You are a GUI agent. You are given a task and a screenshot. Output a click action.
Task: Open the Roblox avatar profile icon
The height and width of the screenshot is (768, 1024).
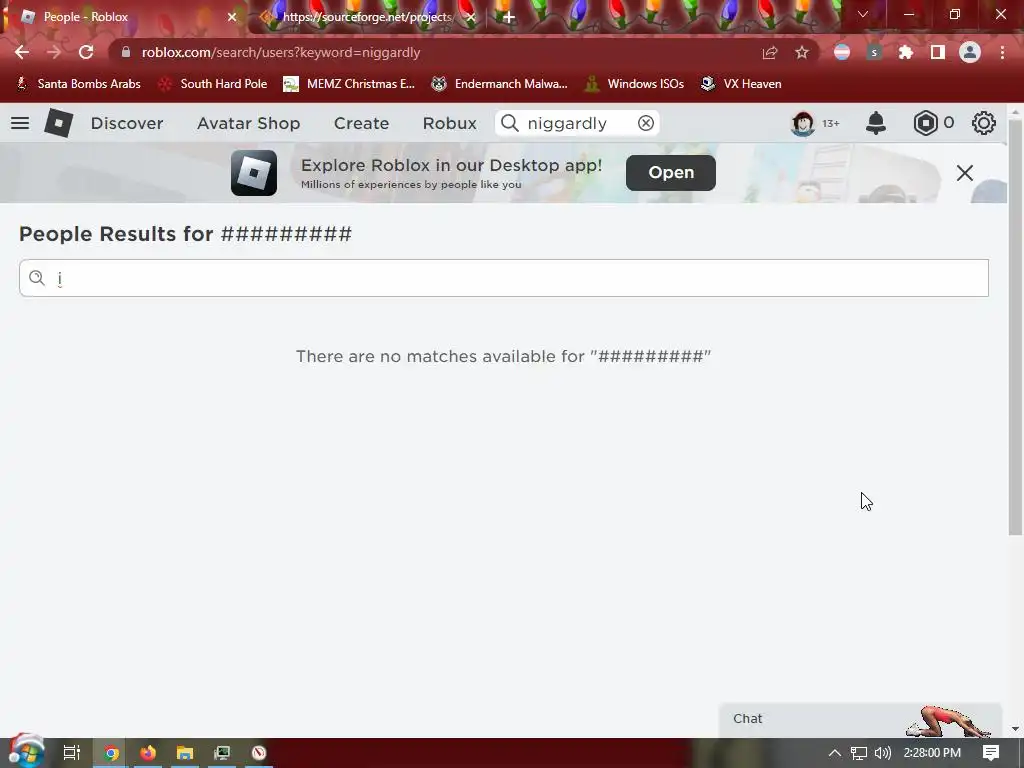(x=803, y=123)
